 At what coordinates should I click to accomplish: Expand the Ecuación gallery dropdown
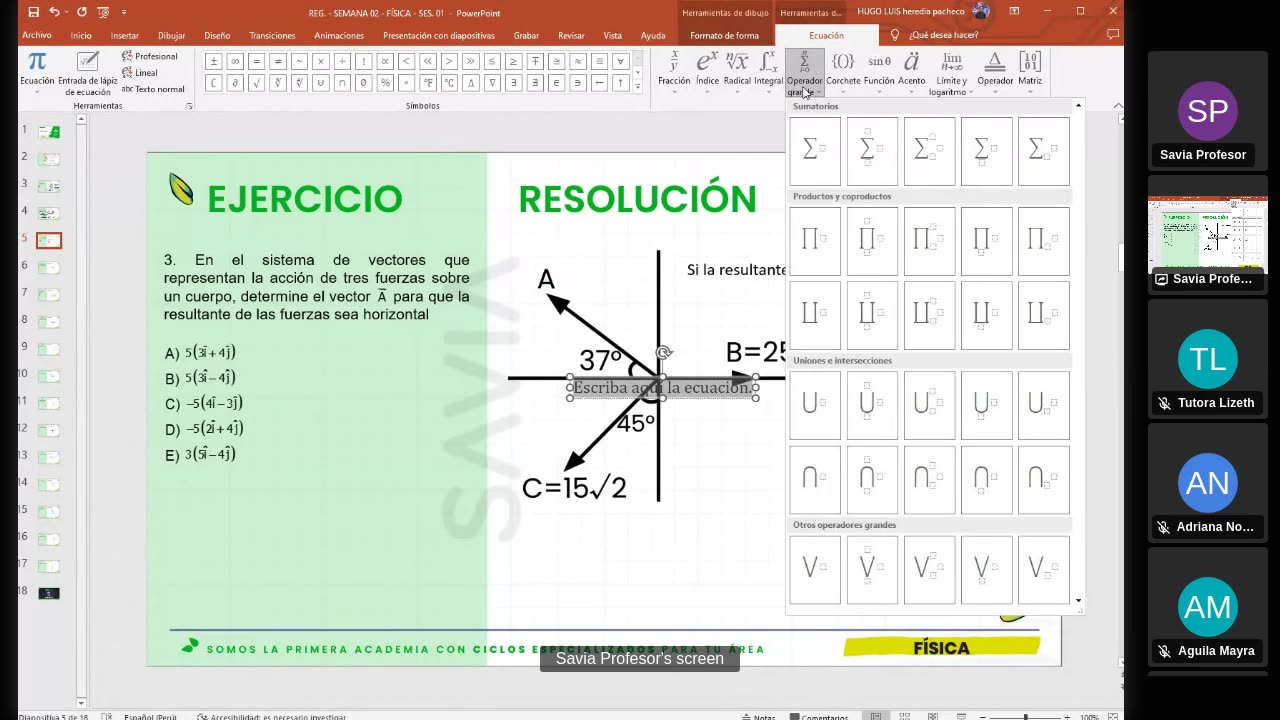(x=37, y=73)
